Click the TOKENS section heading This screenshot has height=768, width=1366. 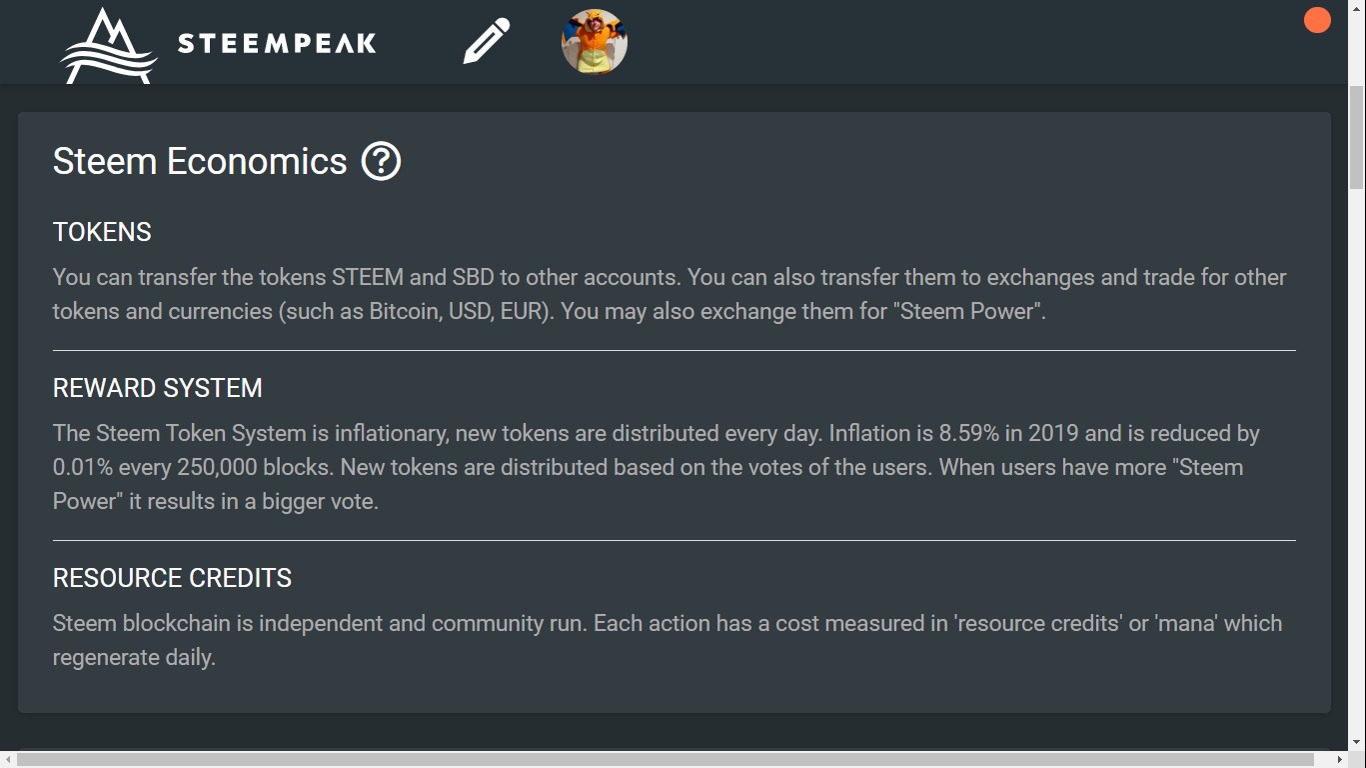102,232
